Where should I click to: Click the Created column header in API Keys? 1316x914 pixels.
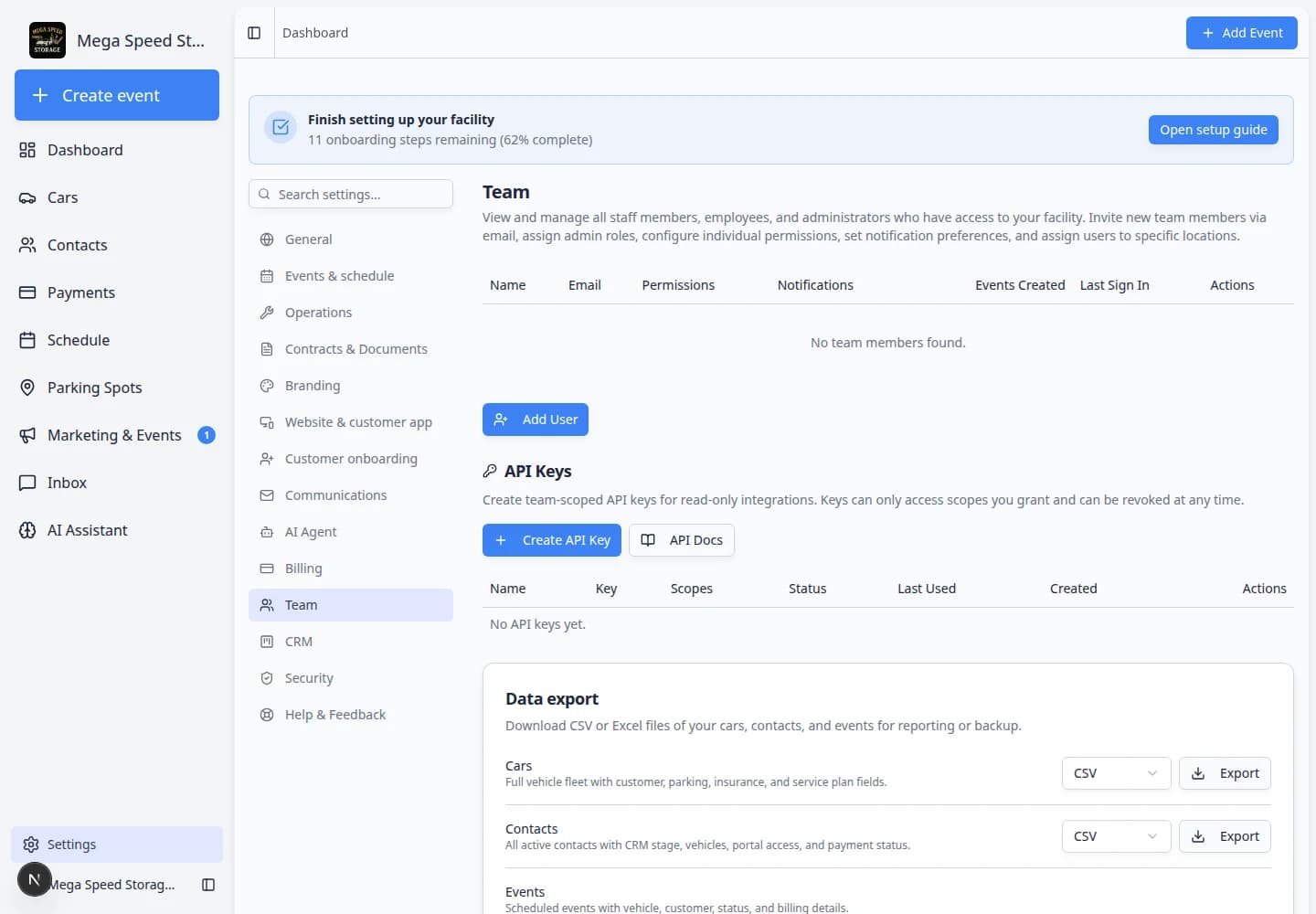coord(1073,589)
